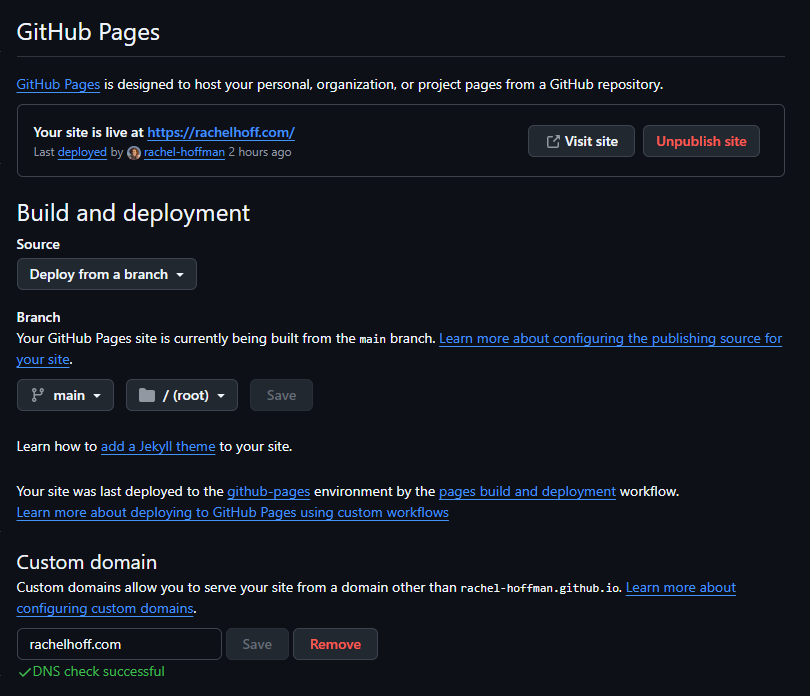Click the rachel-hoffman username link
810x696 pixels.
tap(184, 153)
